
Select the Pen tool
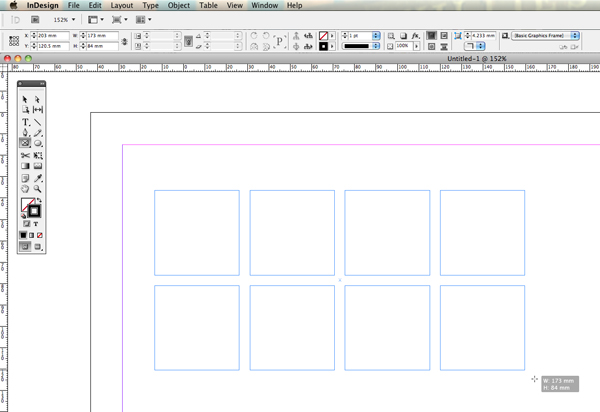tap(25, 133)
